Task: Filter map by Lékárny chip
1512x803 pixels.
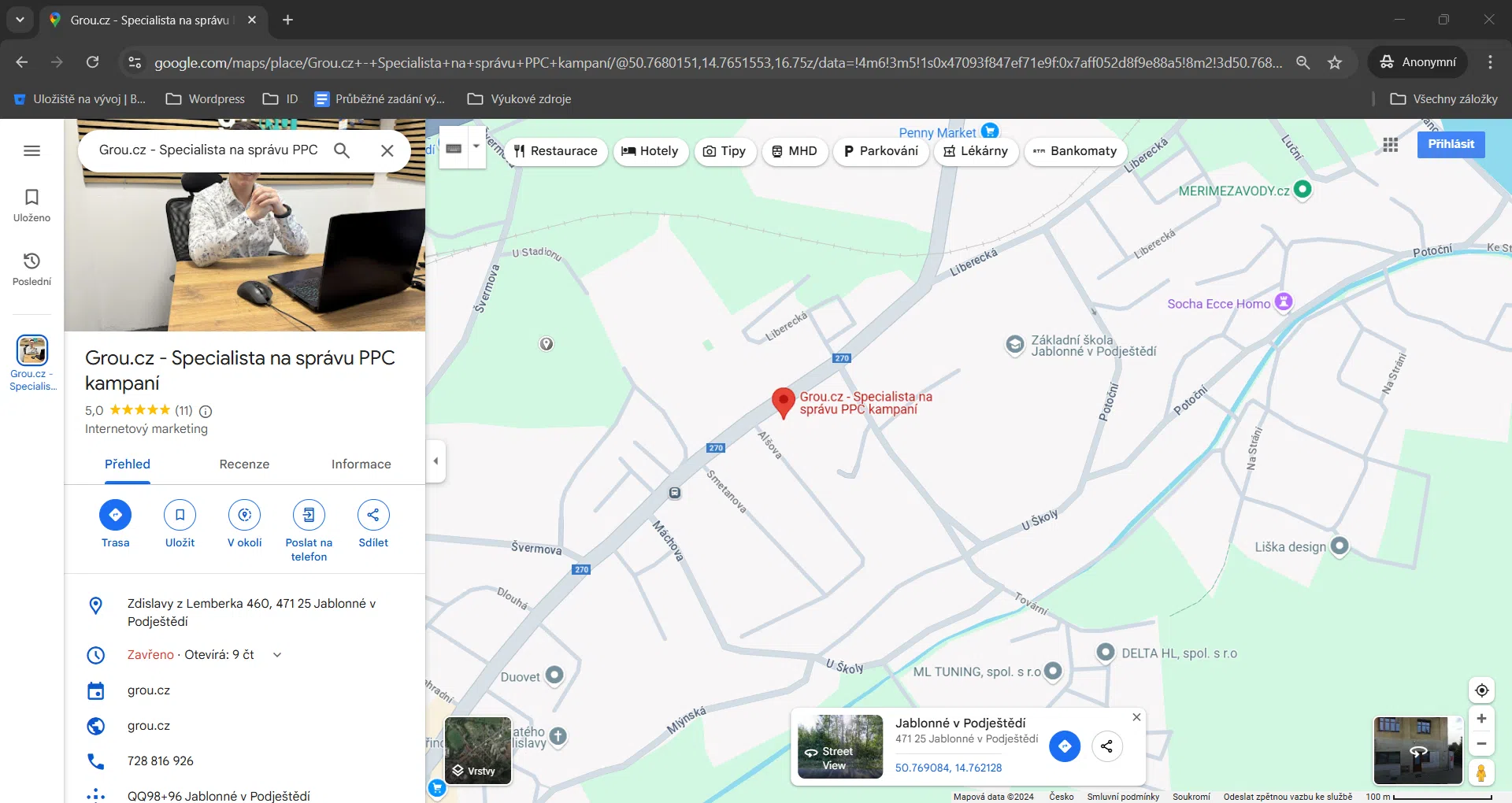Action: pos(976,151)
